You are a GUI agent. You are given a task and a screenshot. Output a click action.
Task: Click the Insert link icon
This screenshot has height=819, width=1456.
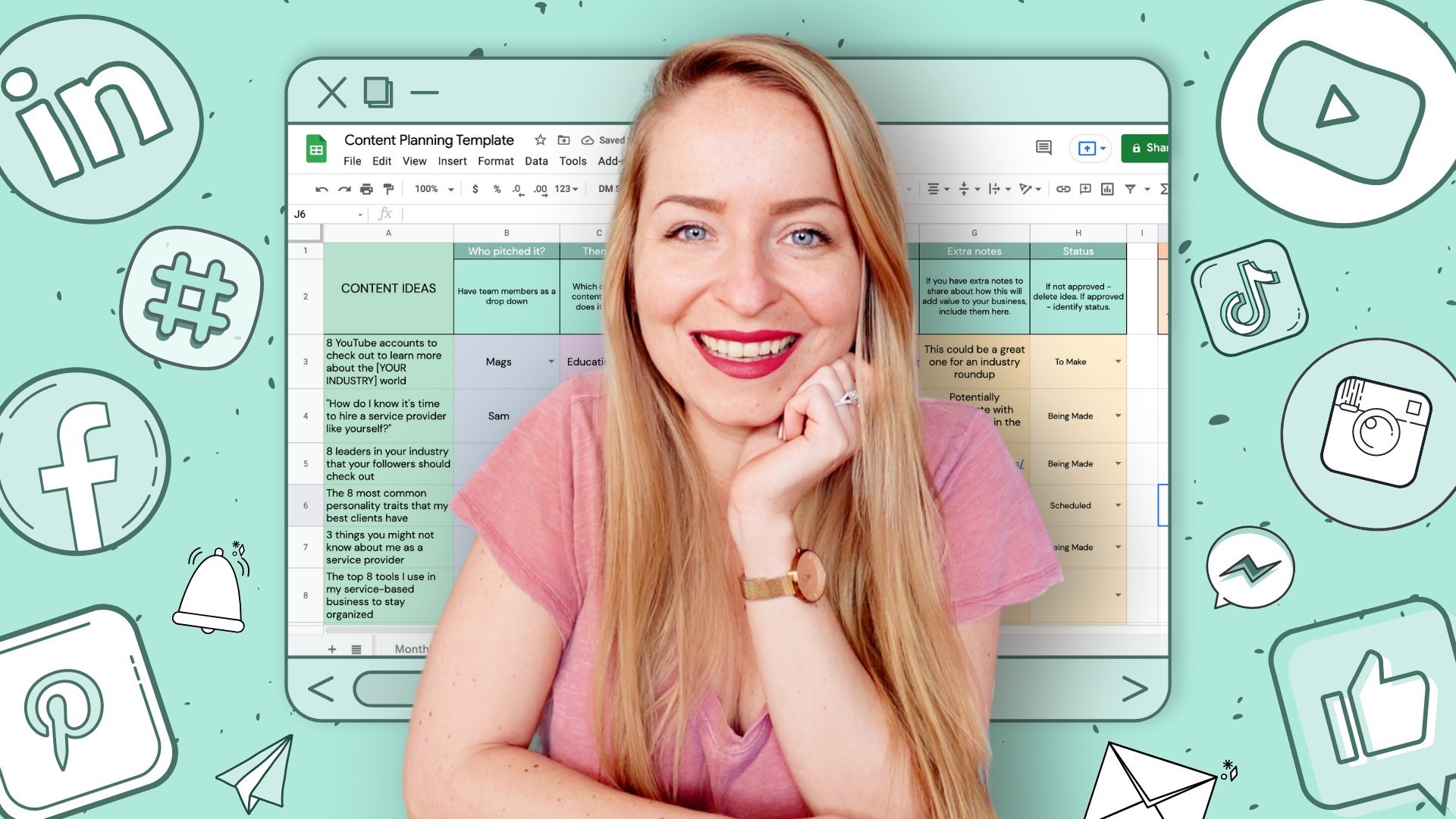pyautogui.click(x=1062, y=189)
